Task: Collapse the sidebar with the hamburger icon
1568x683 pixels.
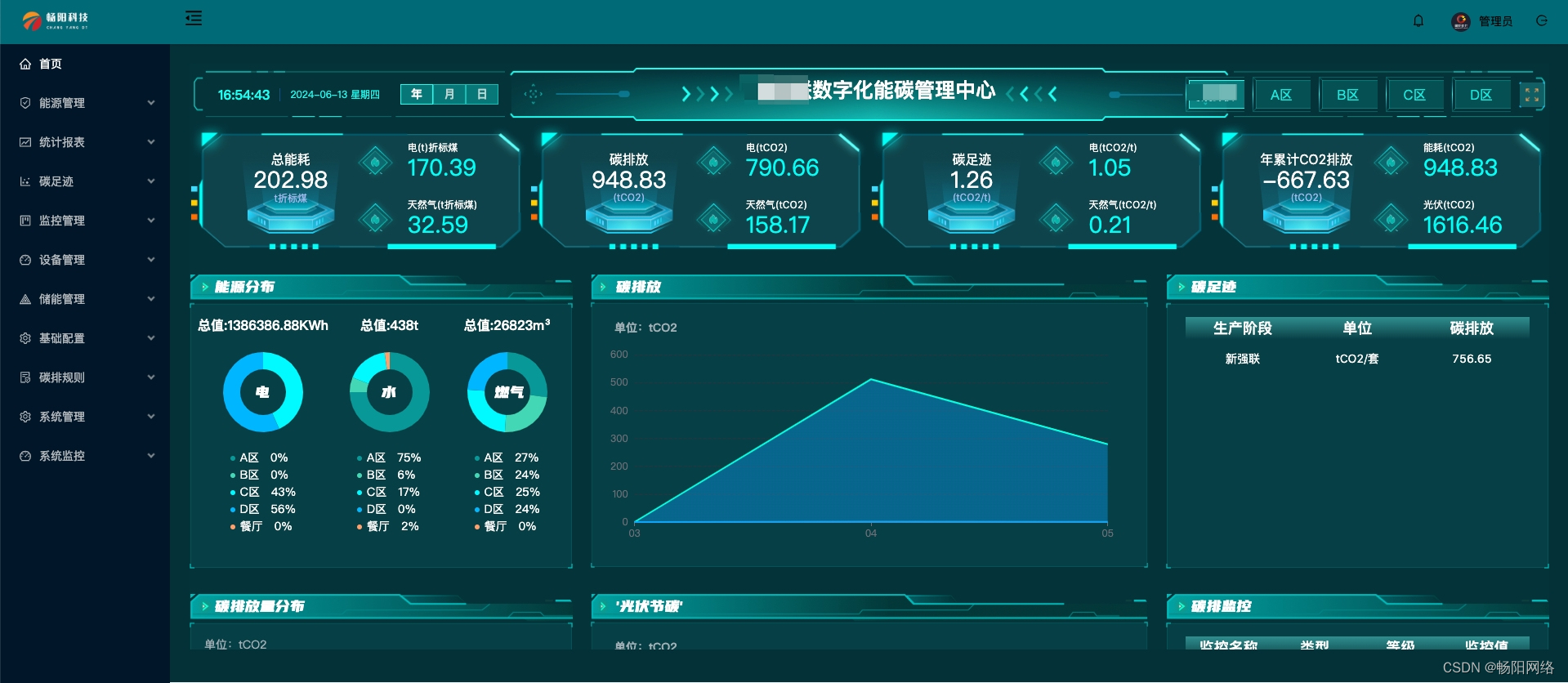Action: click(194, 18)
